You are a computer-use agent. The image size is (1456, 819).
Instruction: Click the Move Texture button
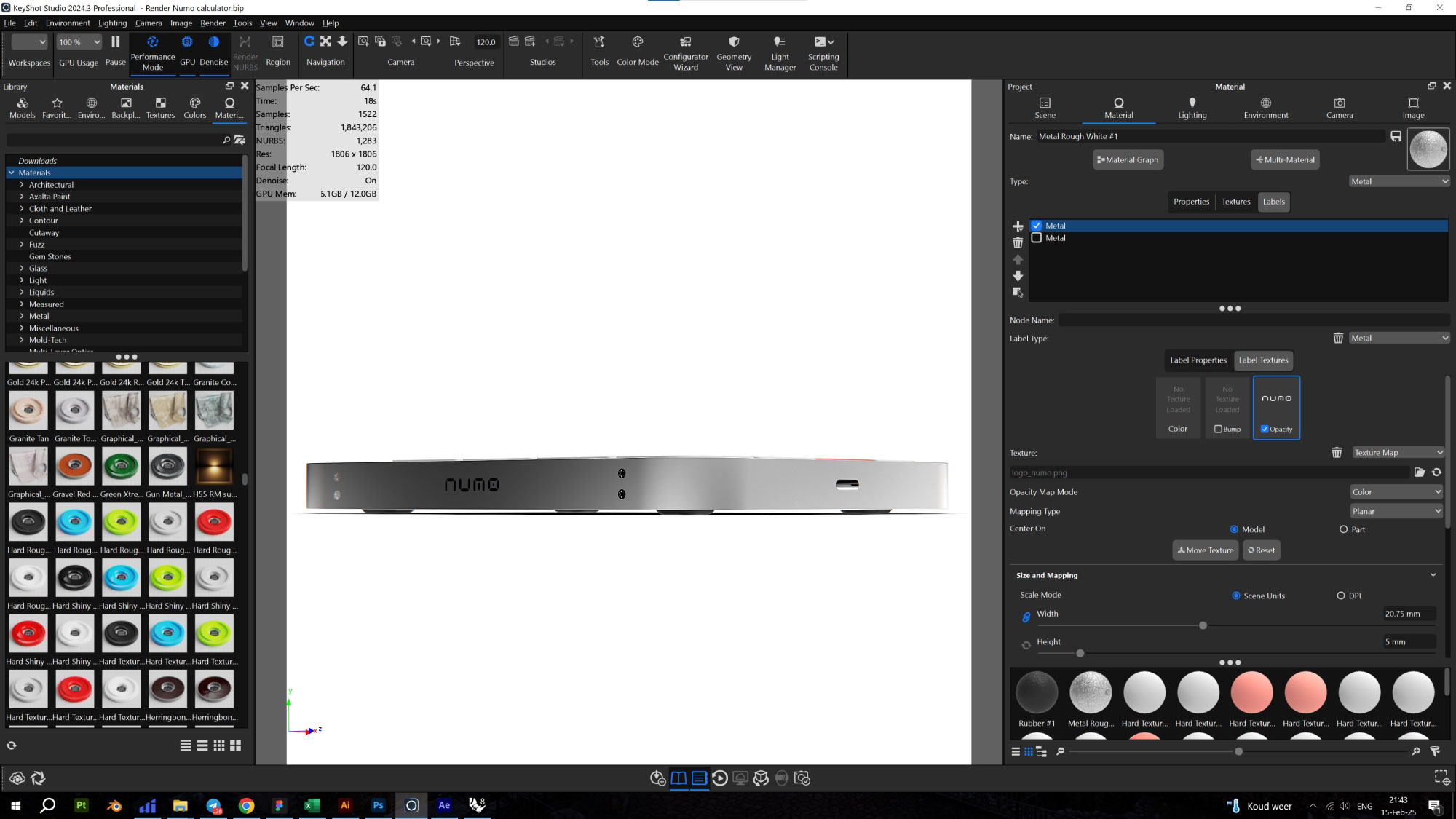(x=1206, y=550)
